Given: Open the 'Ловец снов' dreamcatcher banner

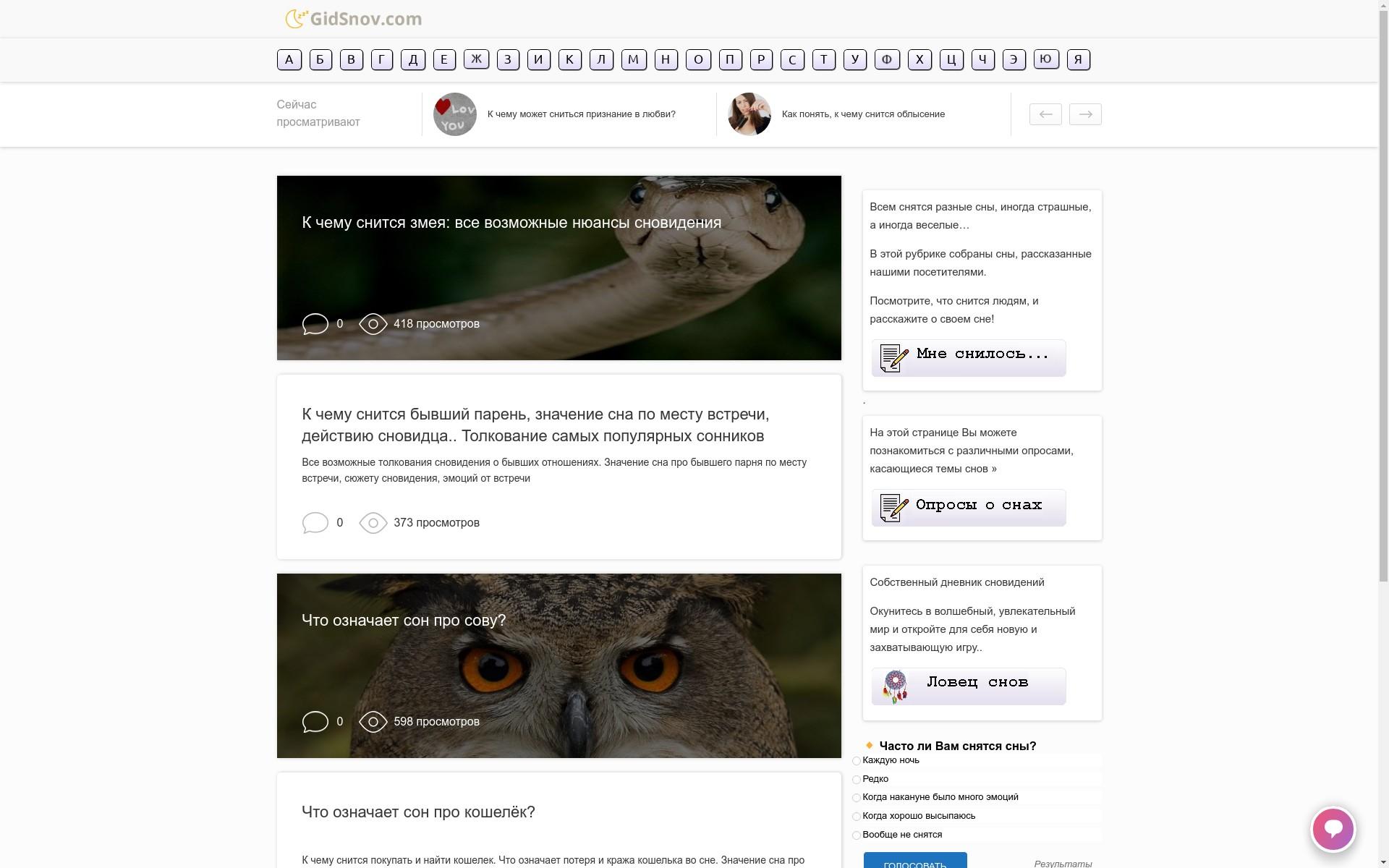Looking at the screenshot, I should [968, 686].
